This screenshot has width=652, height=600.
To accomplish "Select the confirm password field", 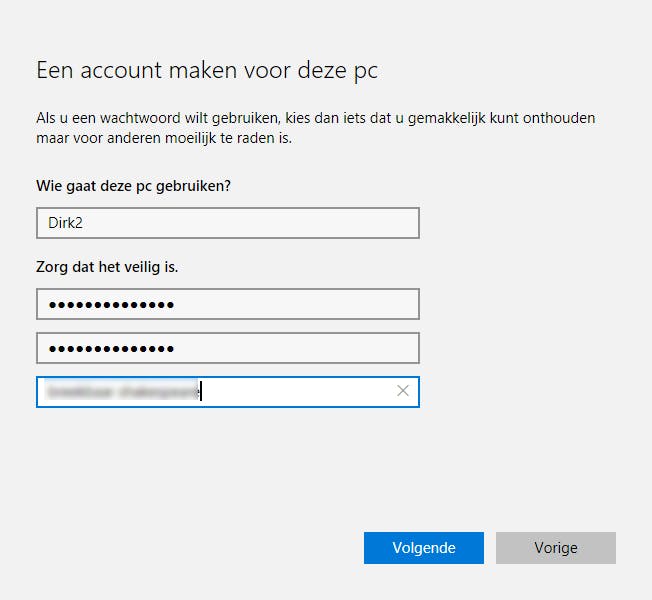I will coord(228,348).
